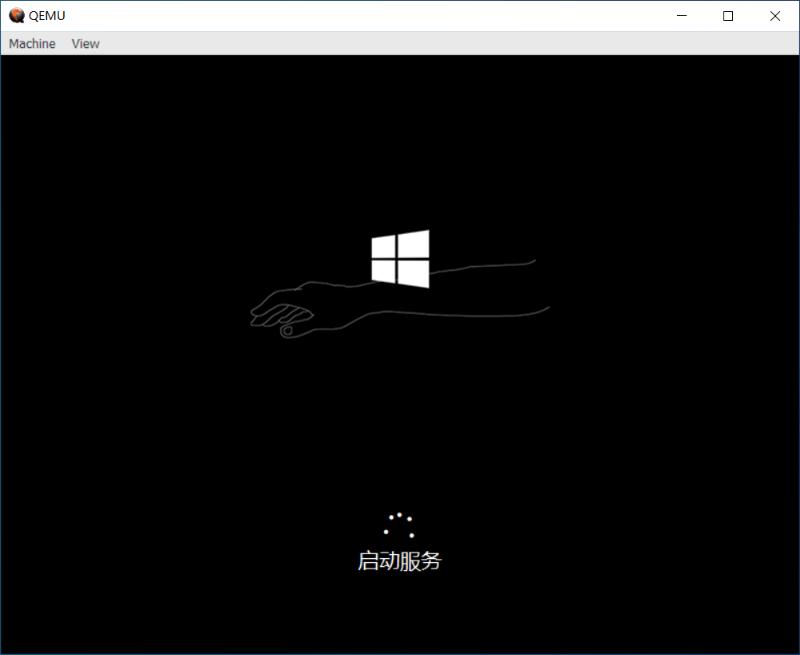Click the QEMU title text in the title bar
Viewport: 800px width, 655px height.
click(46, 15)
